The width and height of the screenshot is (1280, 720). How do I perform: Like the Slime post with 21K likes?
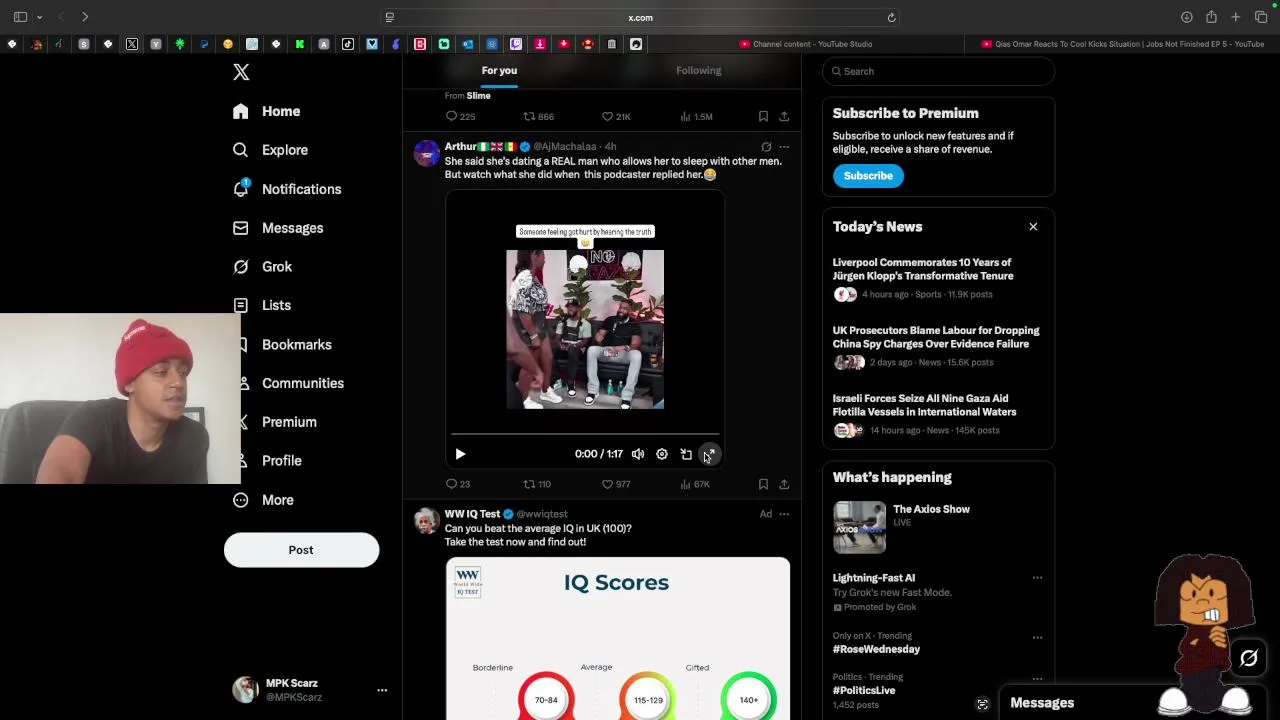tap(616, 117)
